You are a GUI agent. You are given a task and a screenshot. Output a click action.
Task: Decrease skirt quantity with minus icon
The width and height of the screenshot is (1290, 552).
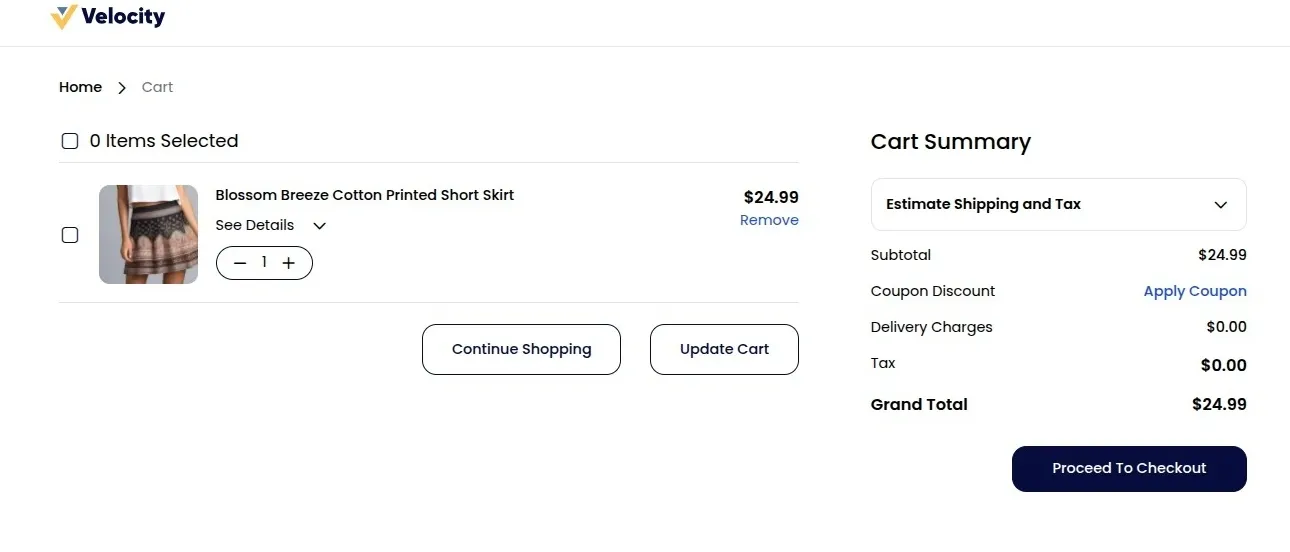point(240,263)
